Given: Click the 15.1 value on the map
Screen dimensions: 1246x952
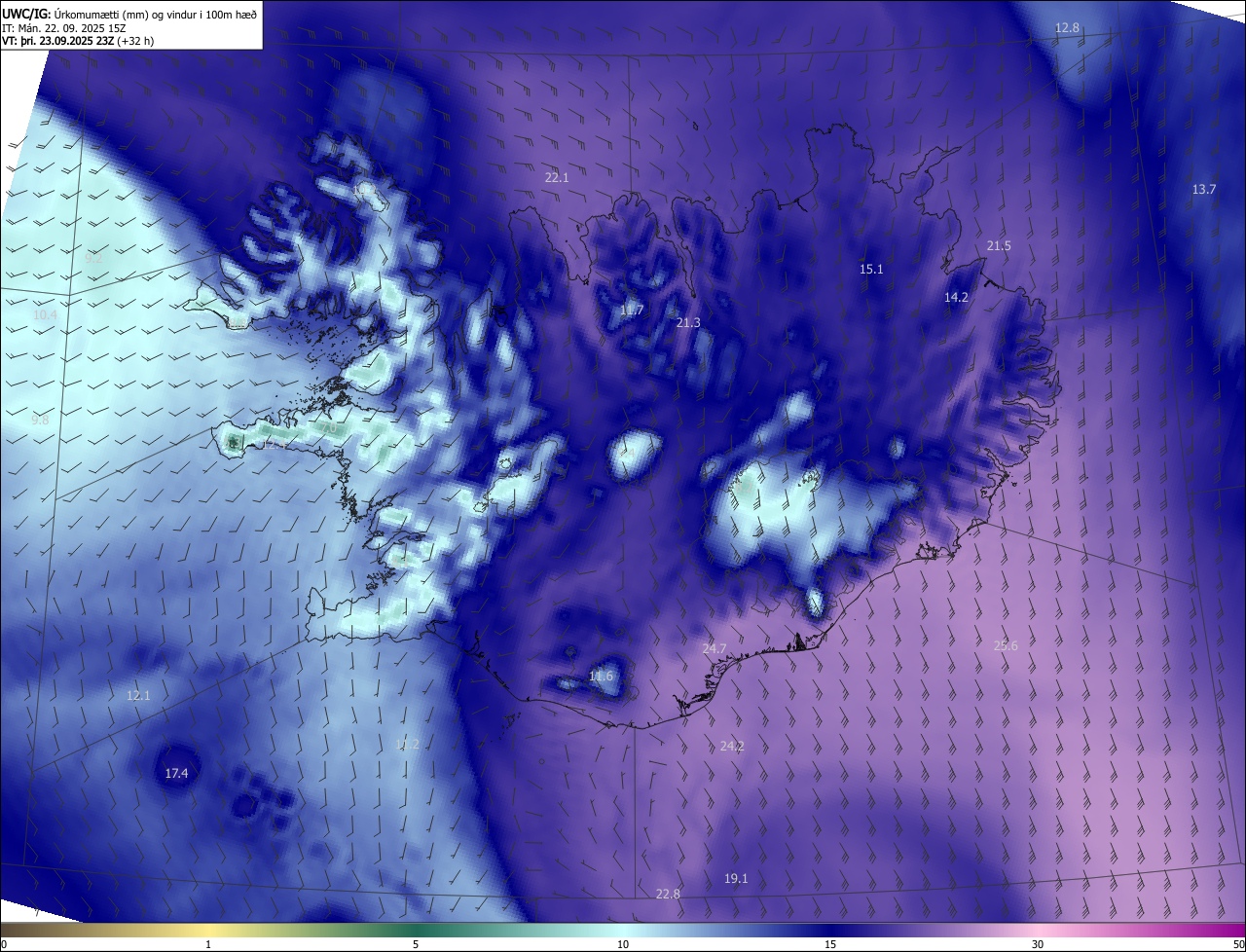Looking at the screenshot, I should 871,270.
